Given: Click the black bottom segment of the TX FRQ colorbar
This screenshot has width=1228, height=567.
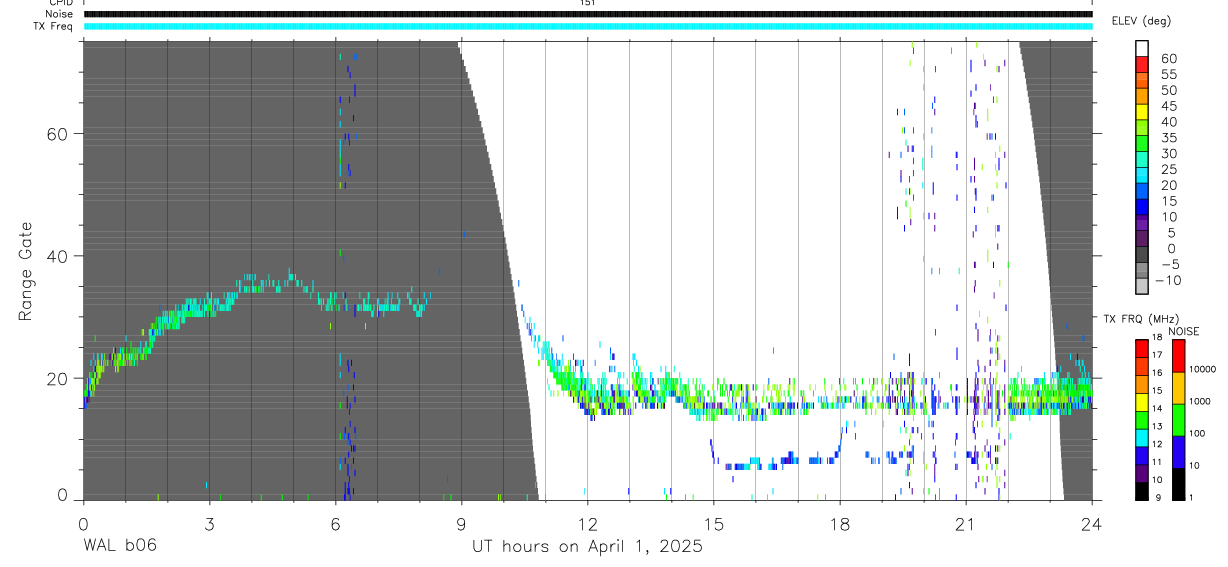Looking at the screenshot, I should [x=1142, y=490].
